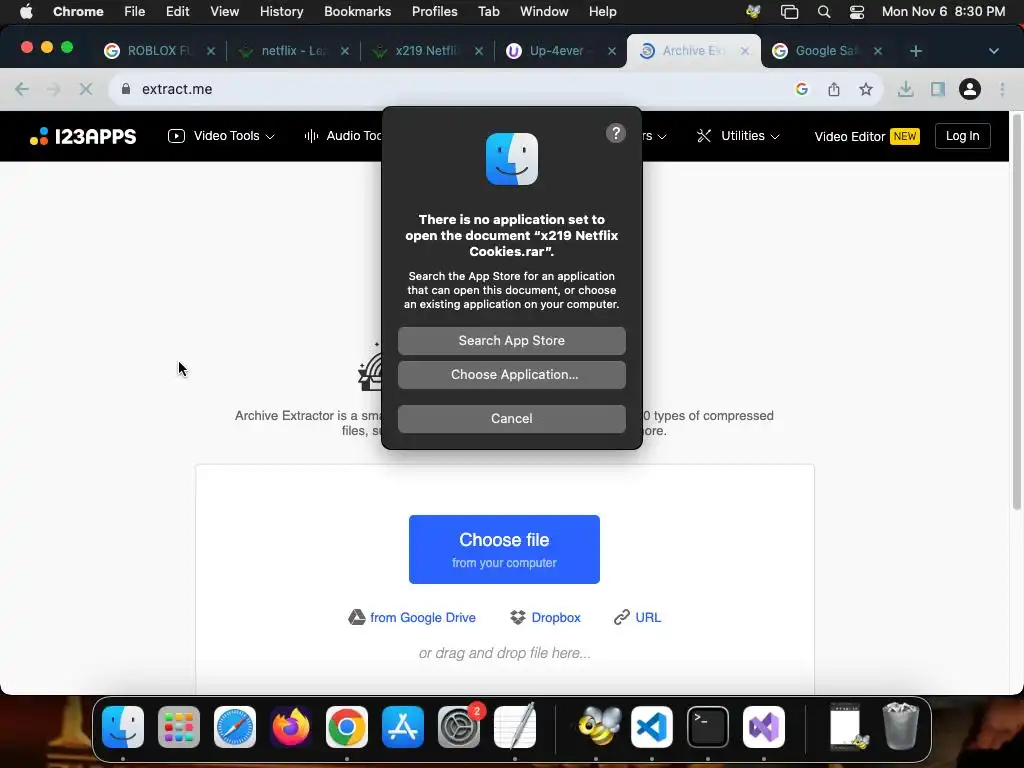This screenshot has height=768, width=1024.
Task: Open the Video Editor link
Action: tap(867, 136)
